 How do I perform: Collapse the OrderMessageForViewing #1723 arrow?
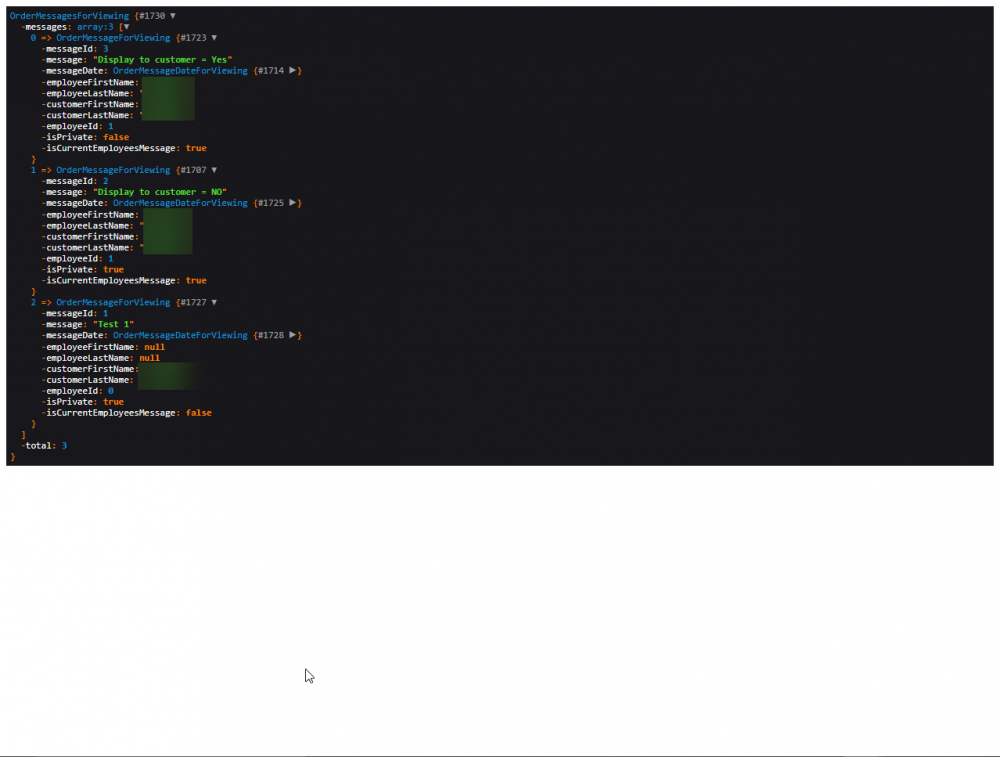(x=214, y=38)
